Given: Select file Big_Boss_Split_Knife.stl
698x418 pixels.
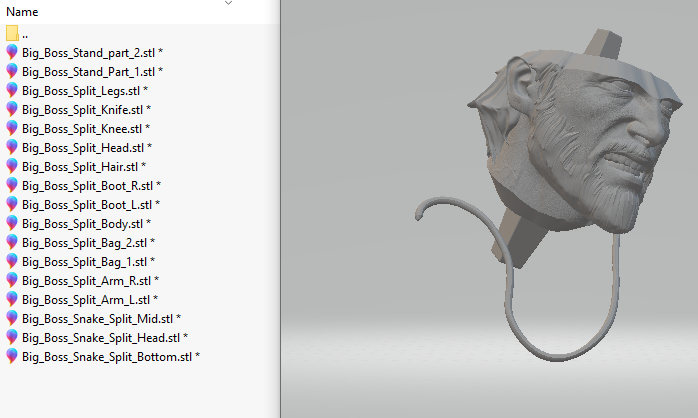Looking at the screenshot, I should (86, 110).
